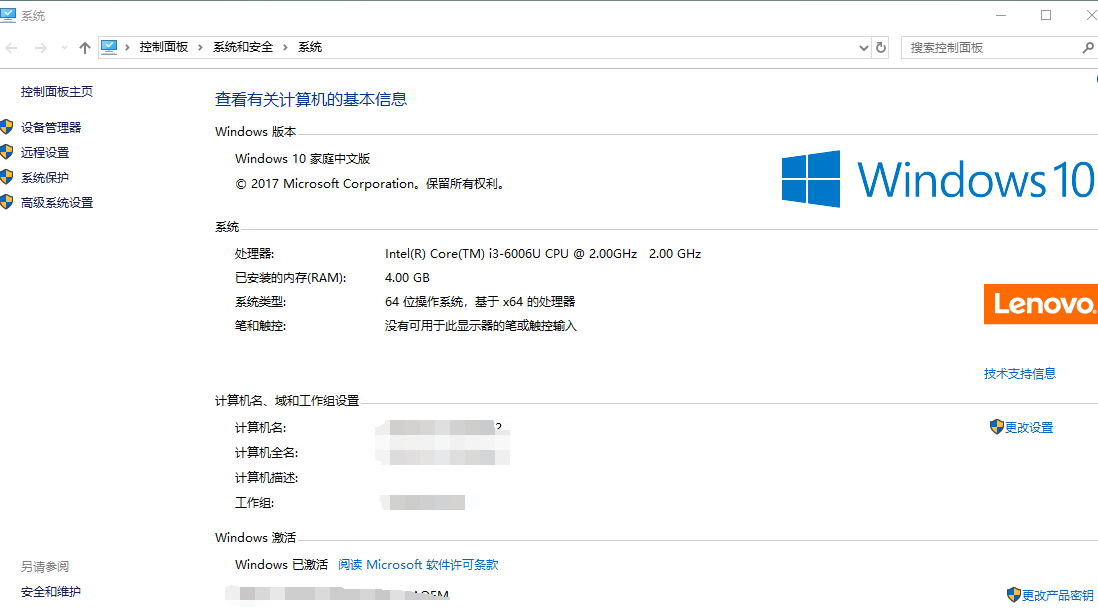Image resolution: width=1098 pixels, height=609 pixels.
Task: Open the 安全和维护 link
Action: click(x=51, y=592)
